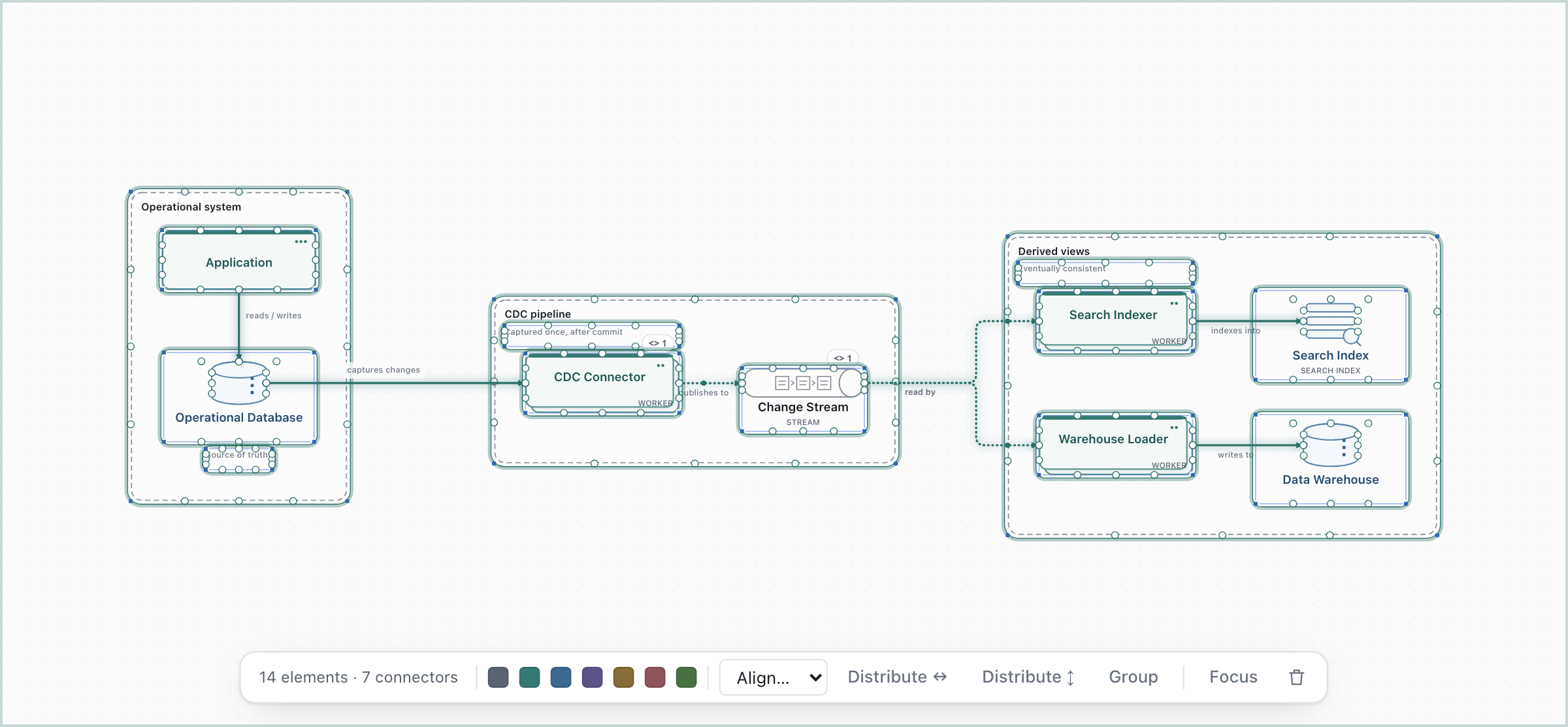
Task: Click the Change Stream queue icon
Action: click(803, 383)
